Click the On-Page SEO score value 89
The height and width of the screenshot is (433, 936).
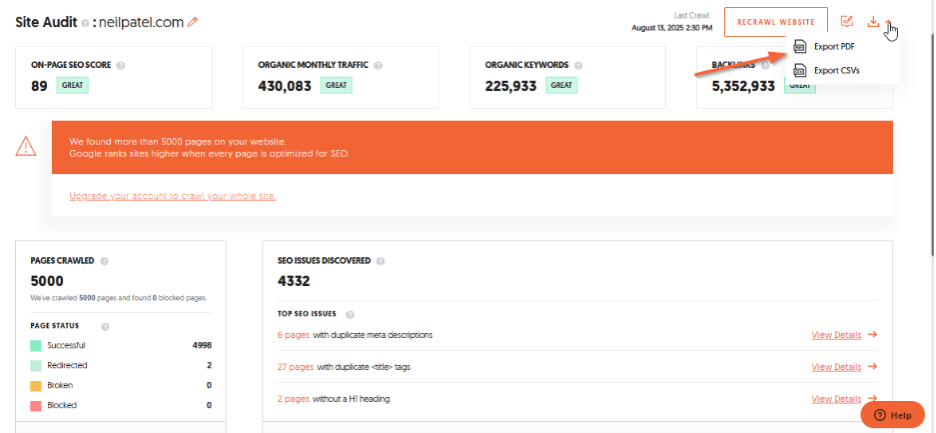(x=39, y=86)
